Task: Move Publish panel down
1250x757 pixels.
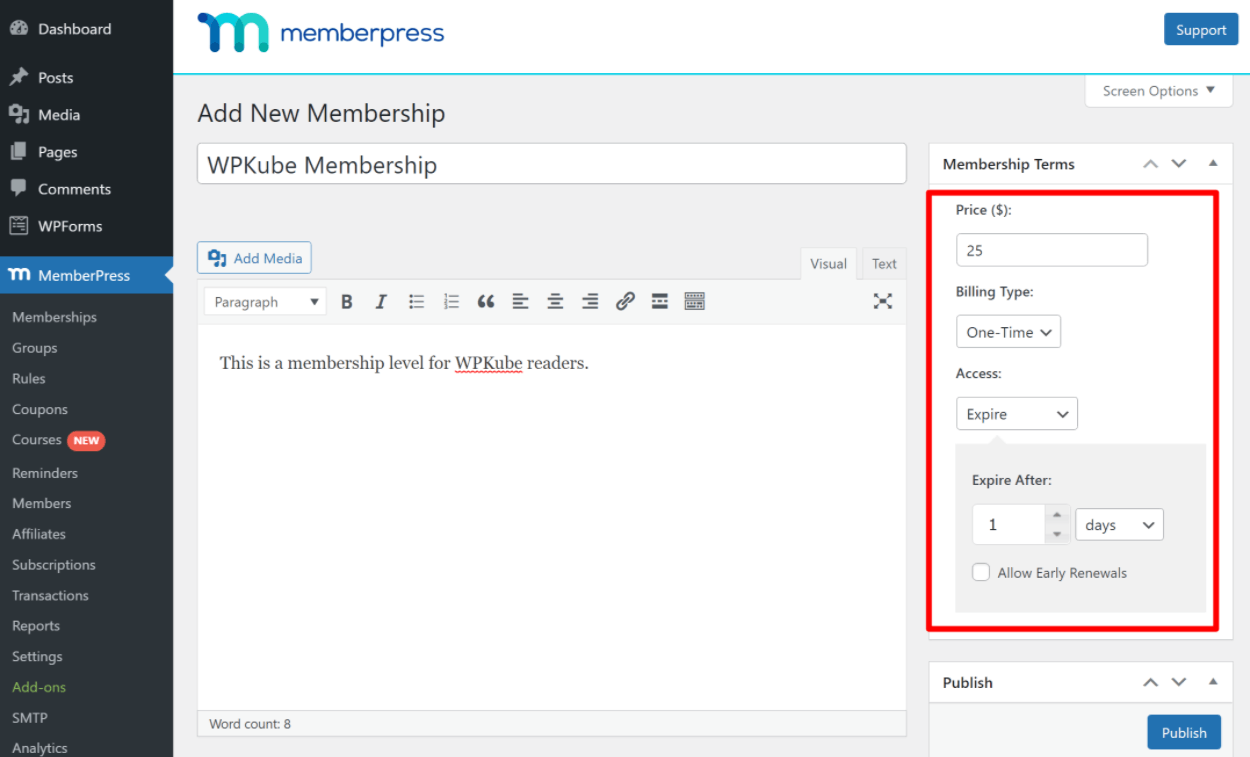Action: (1179, 682)
